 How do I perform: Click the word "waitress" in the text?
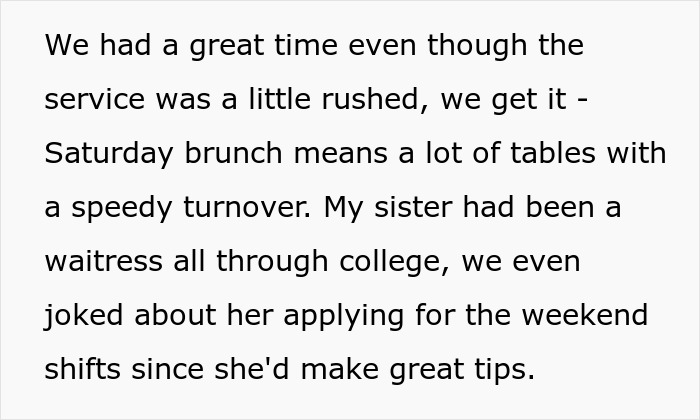point(104,261)
